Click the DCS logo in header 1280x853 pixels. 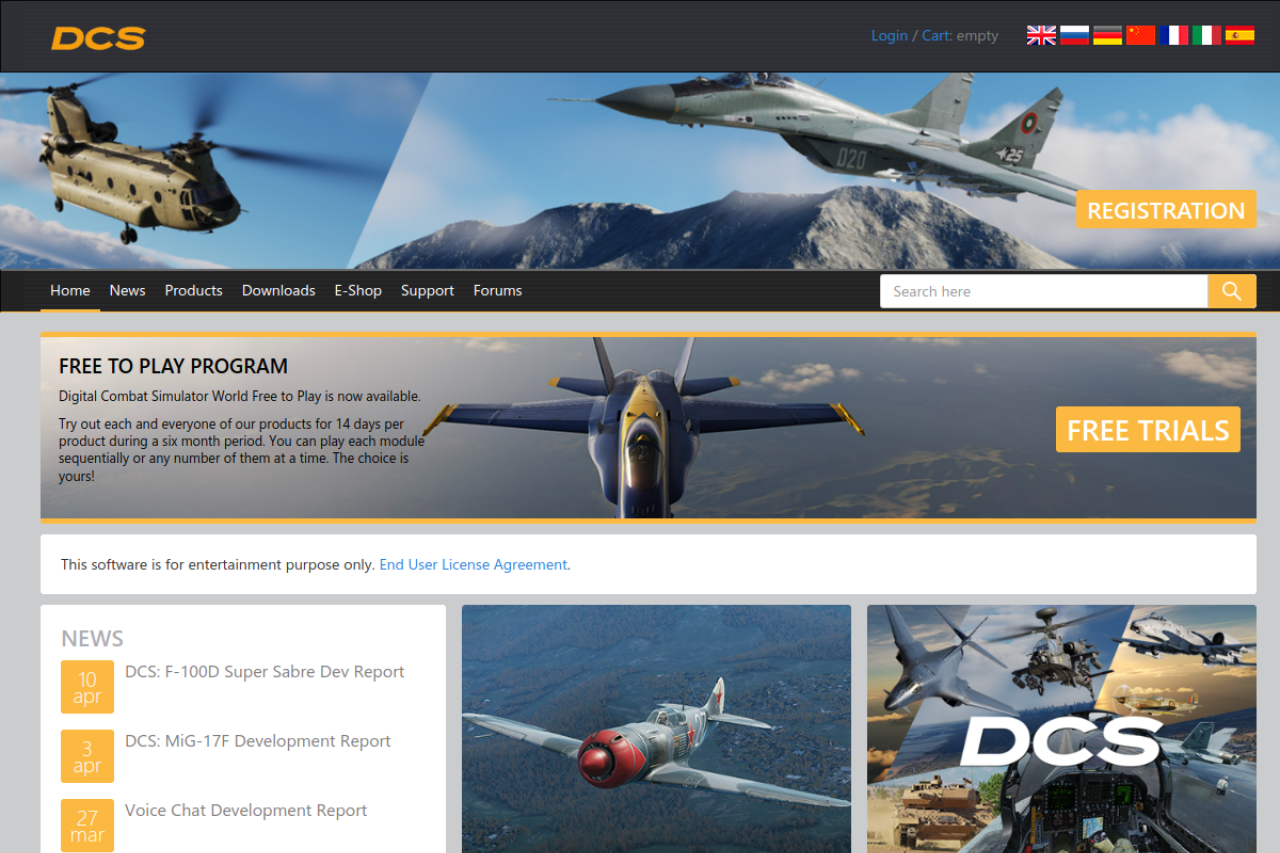coord(98,38)
